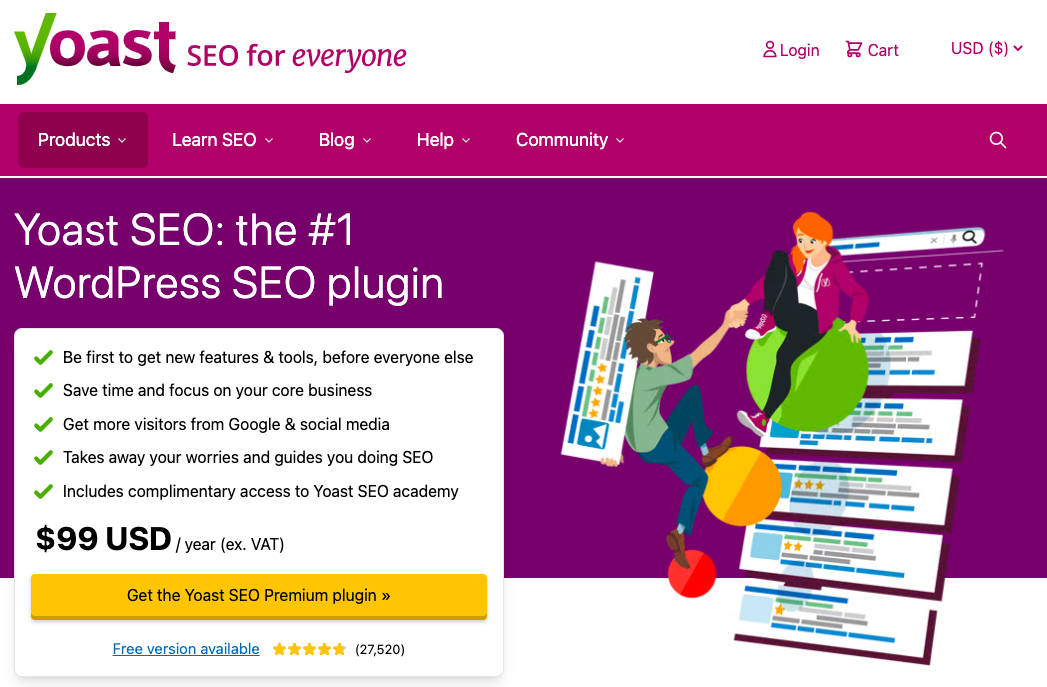Click 'Be first to get new features' text

pyautogui.click(x=161, y=357)
